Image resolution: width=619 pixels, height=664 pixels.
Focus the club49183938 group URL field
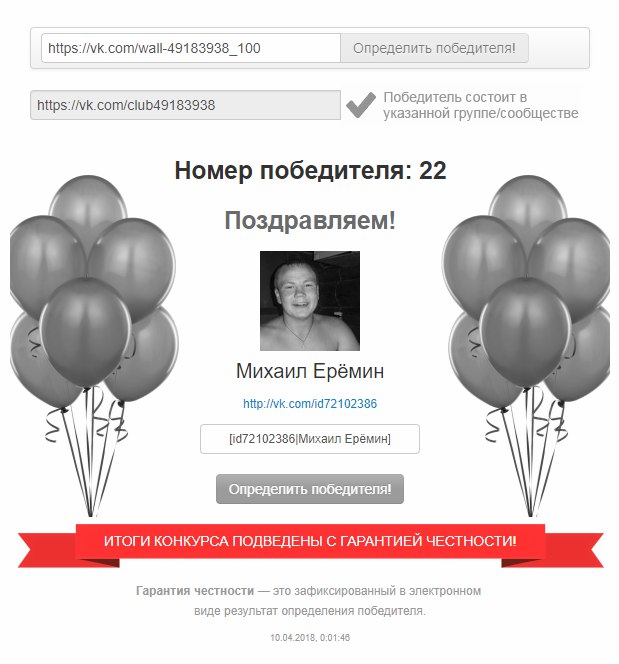click(x=185, y=105)
